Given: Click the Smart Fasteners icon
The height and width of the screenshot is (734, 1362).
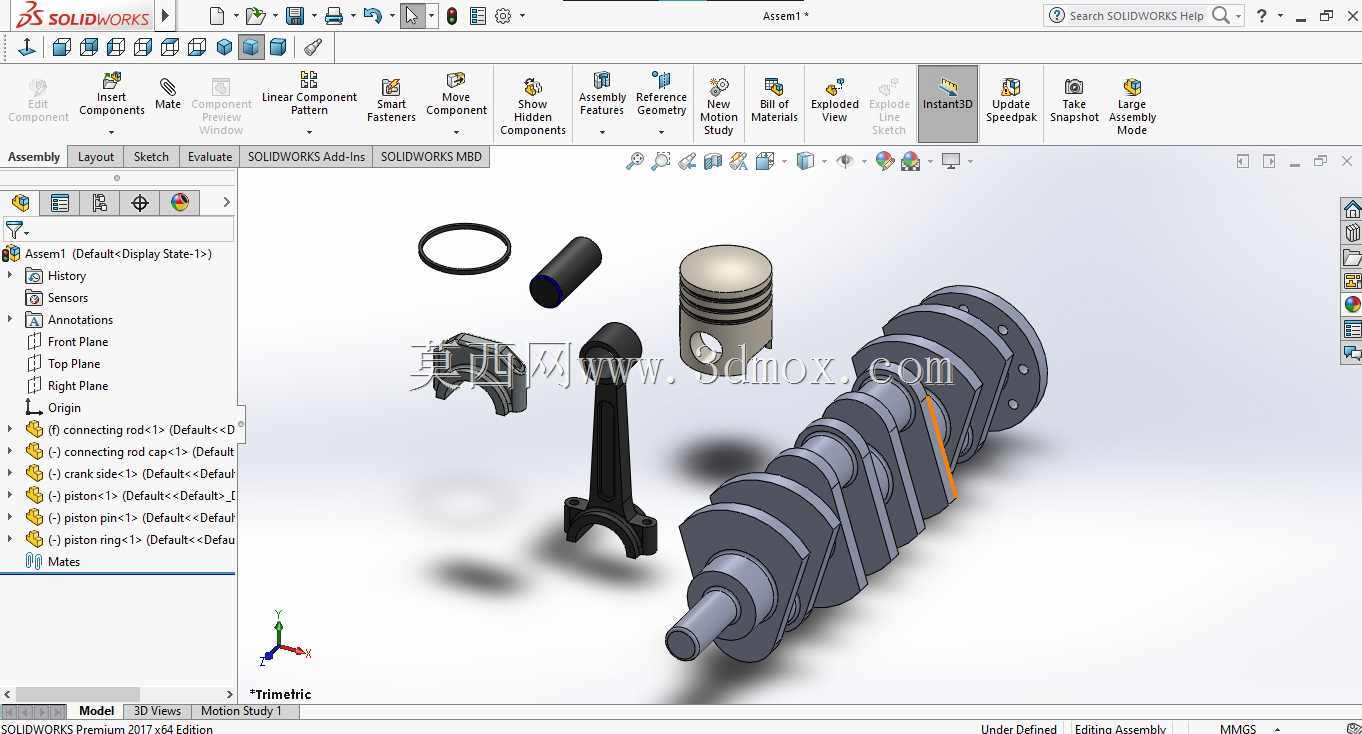Looking at the screenshot, I should (391, 99).
